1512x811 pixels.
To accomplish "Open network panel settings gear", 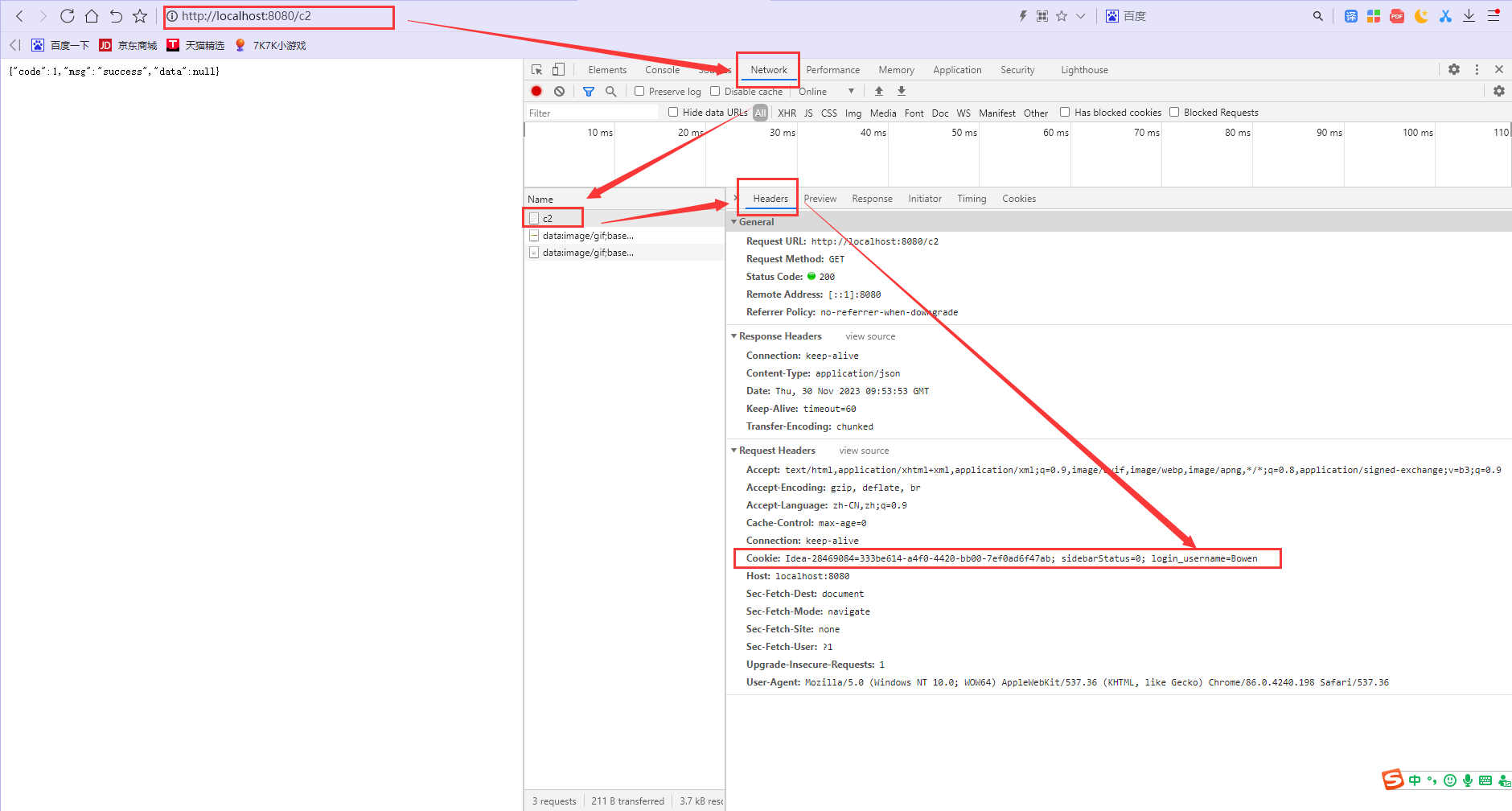I will [1499, 92].
